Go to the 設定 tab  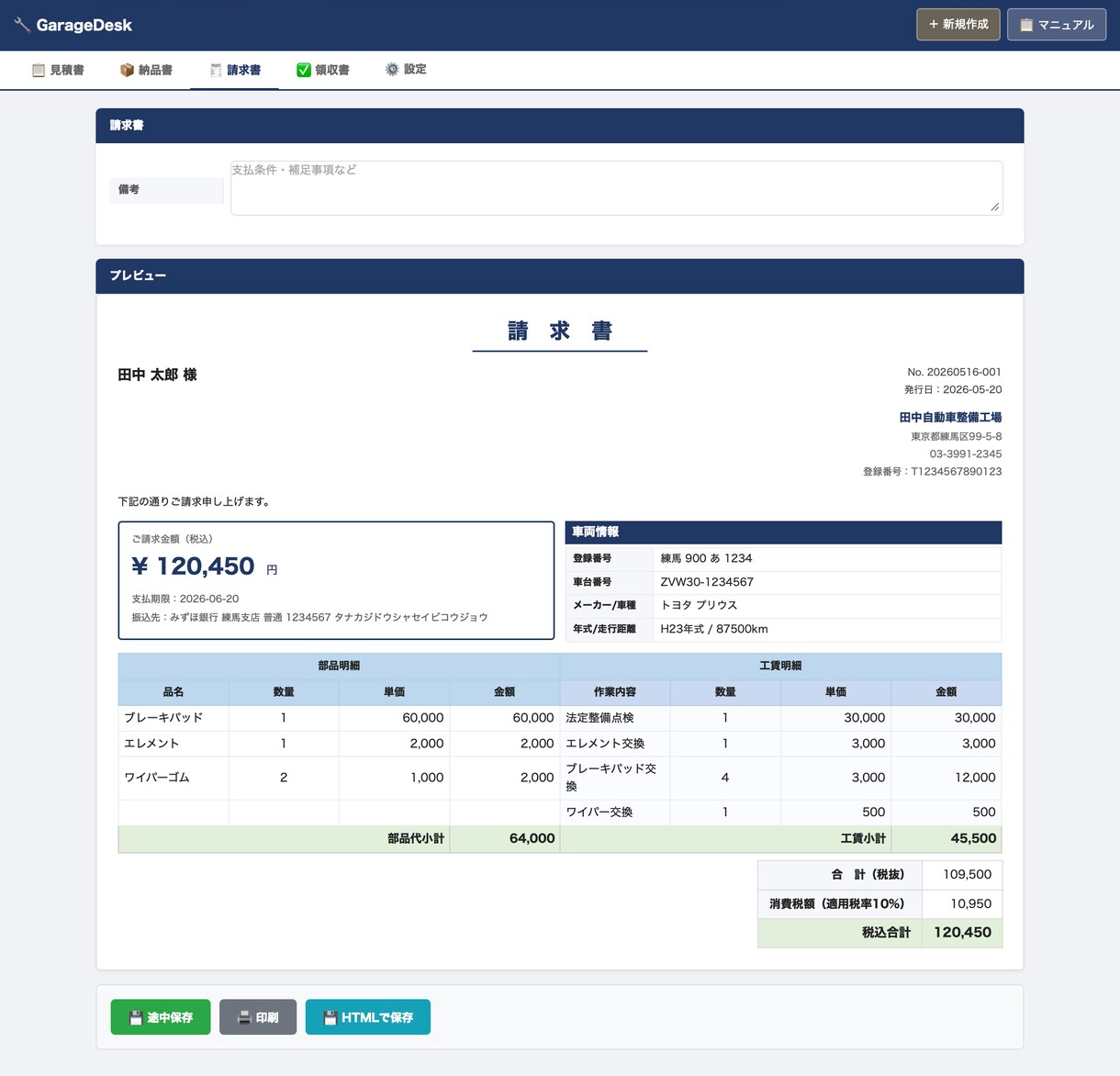(406, 70)
